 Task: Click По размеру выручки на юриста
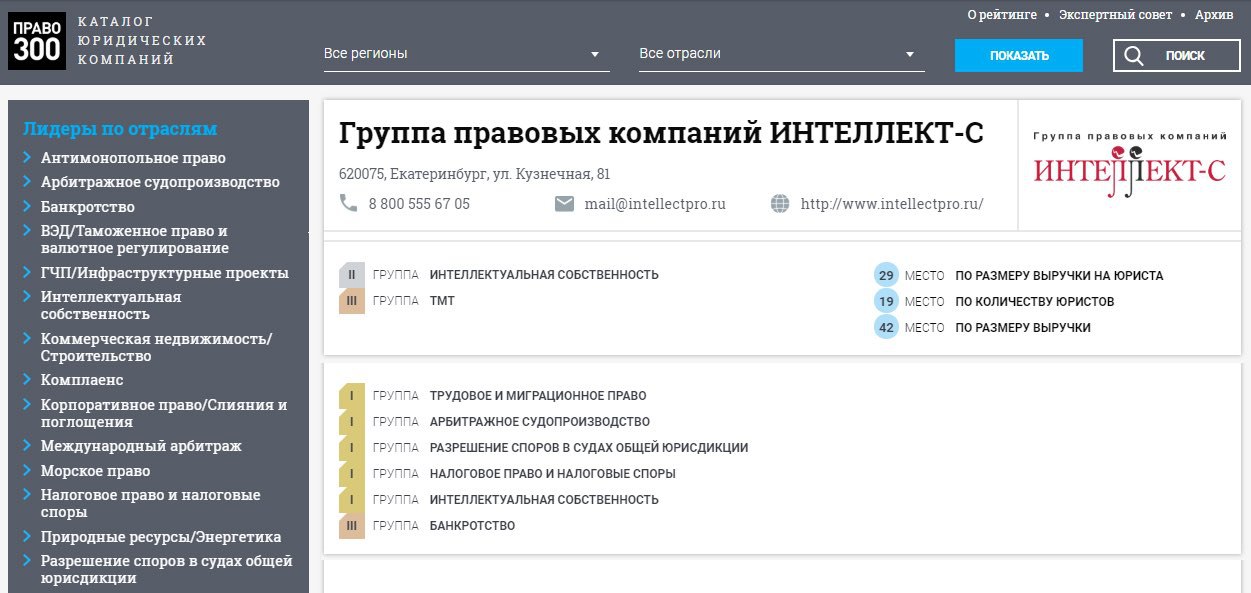pos(1060,275)
